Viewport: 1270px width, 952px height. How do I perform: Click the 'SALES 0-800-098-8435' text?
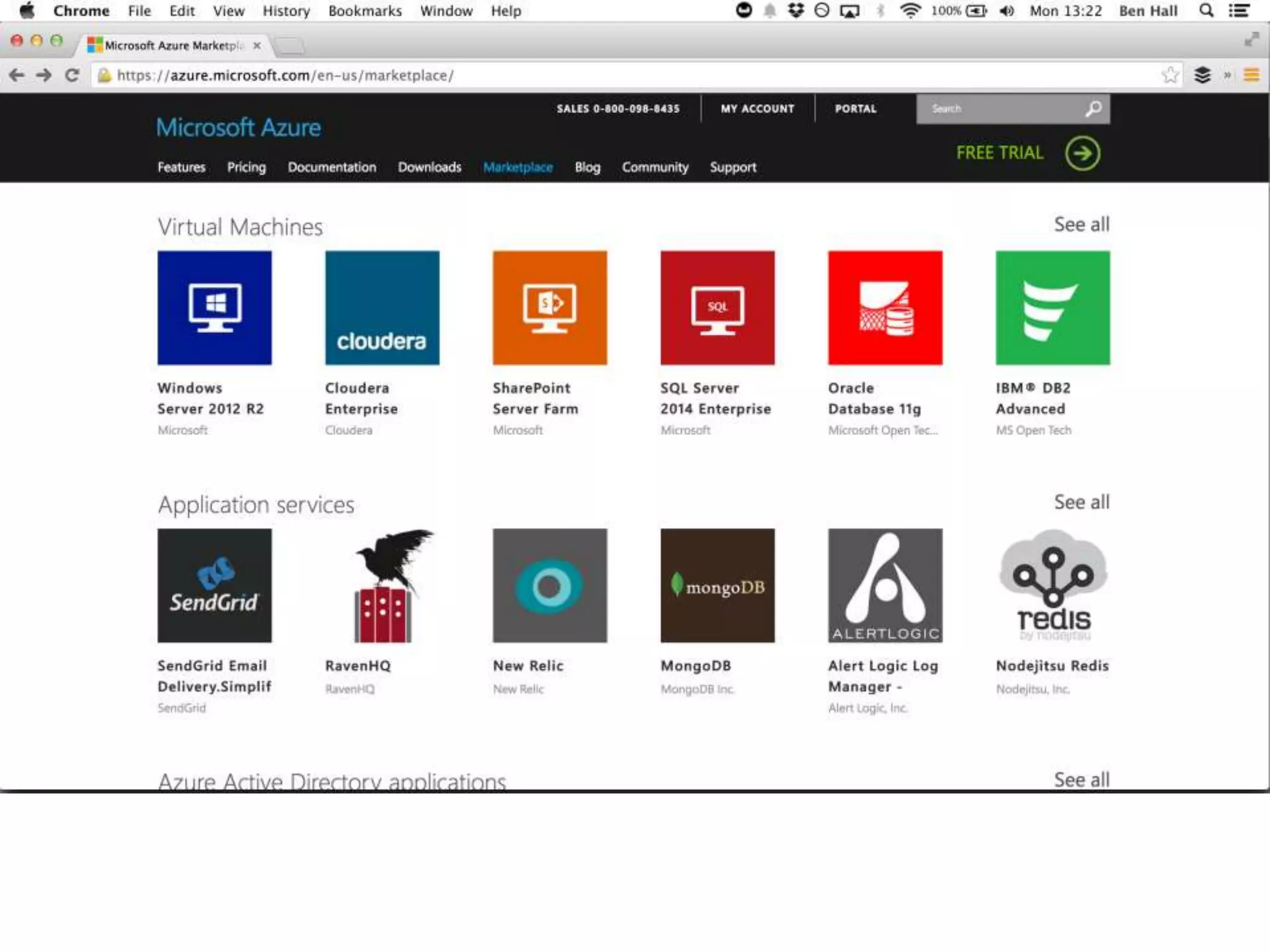point(618,108)
